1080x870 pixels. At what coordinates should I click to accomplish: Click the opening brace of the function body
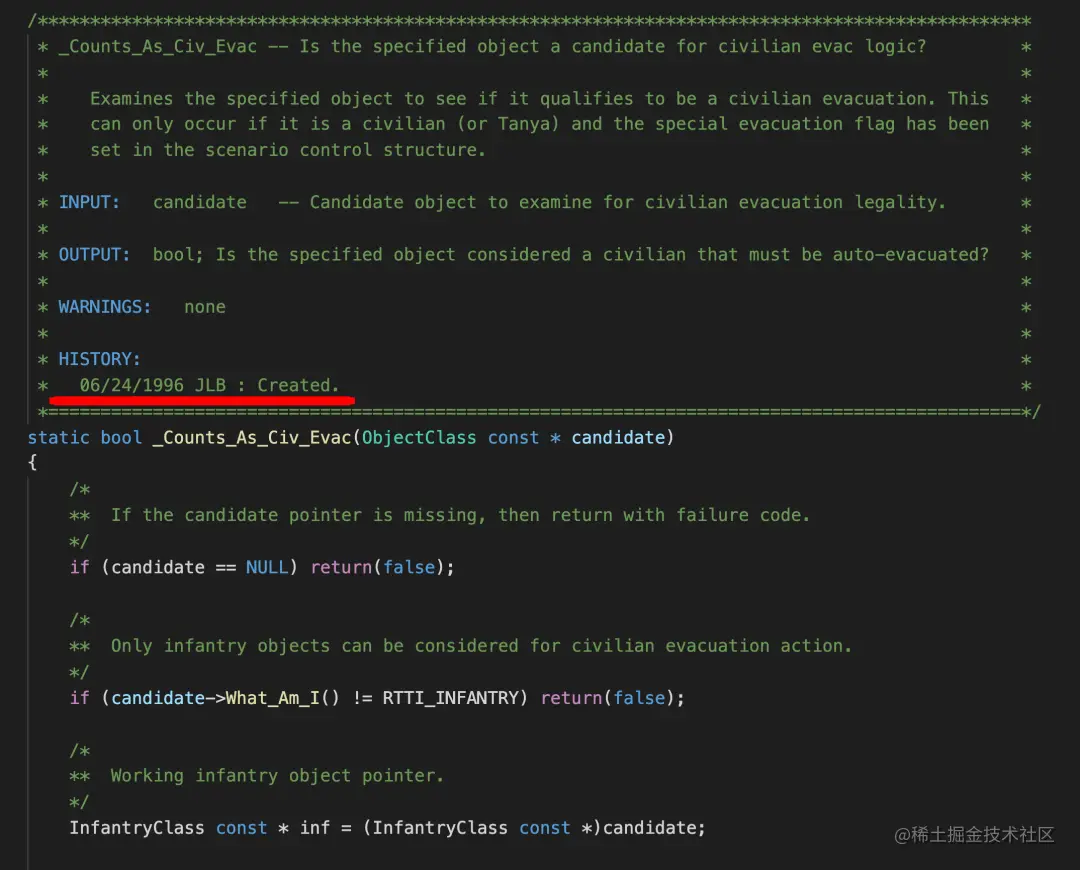click(32, 463)
